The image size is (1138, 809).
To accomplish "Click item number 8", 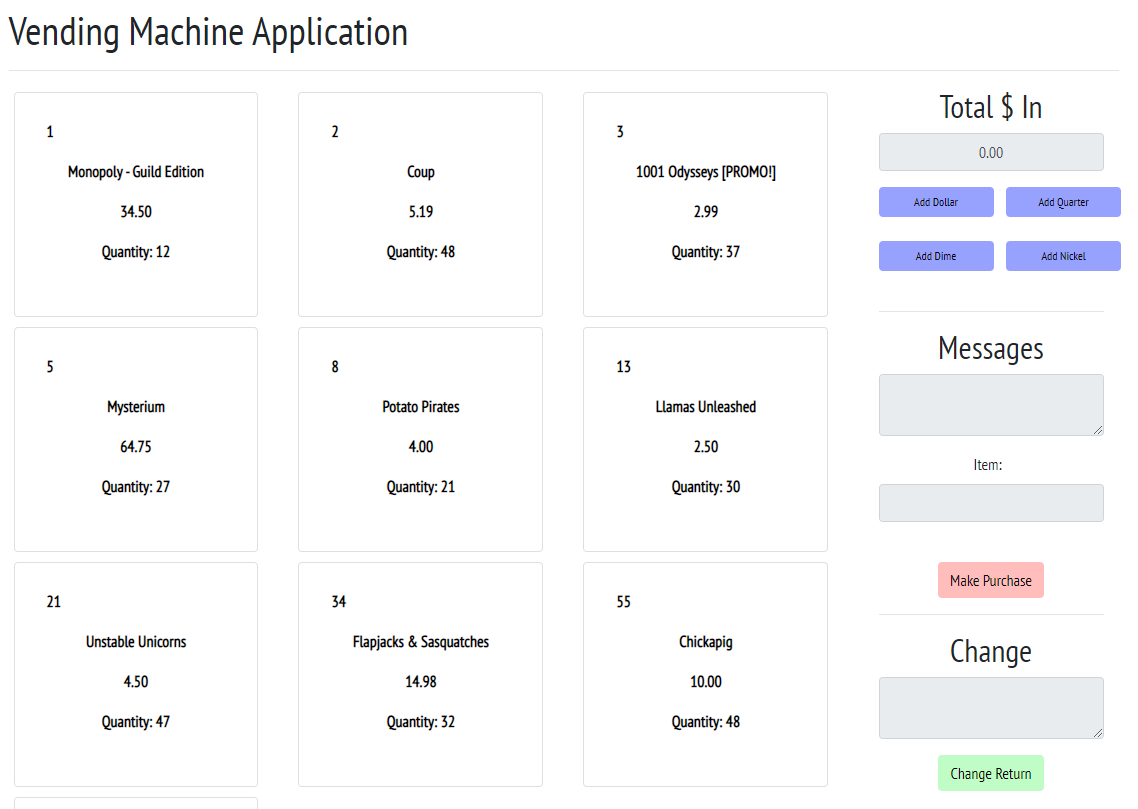I will 335,366.
